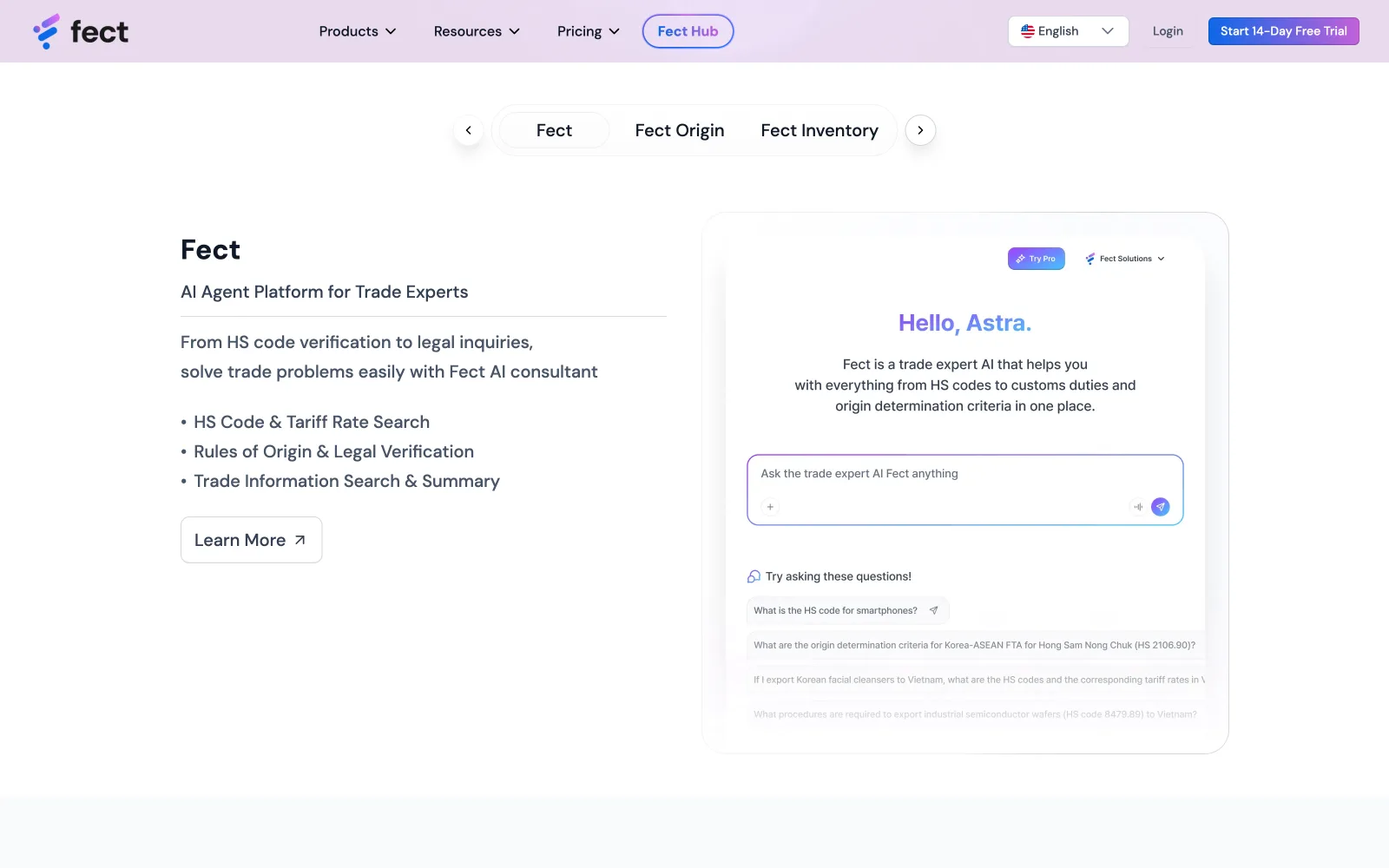Switch to the Fect Inventory tab
Screen dimensions: 1389x868
pos(820,130)
